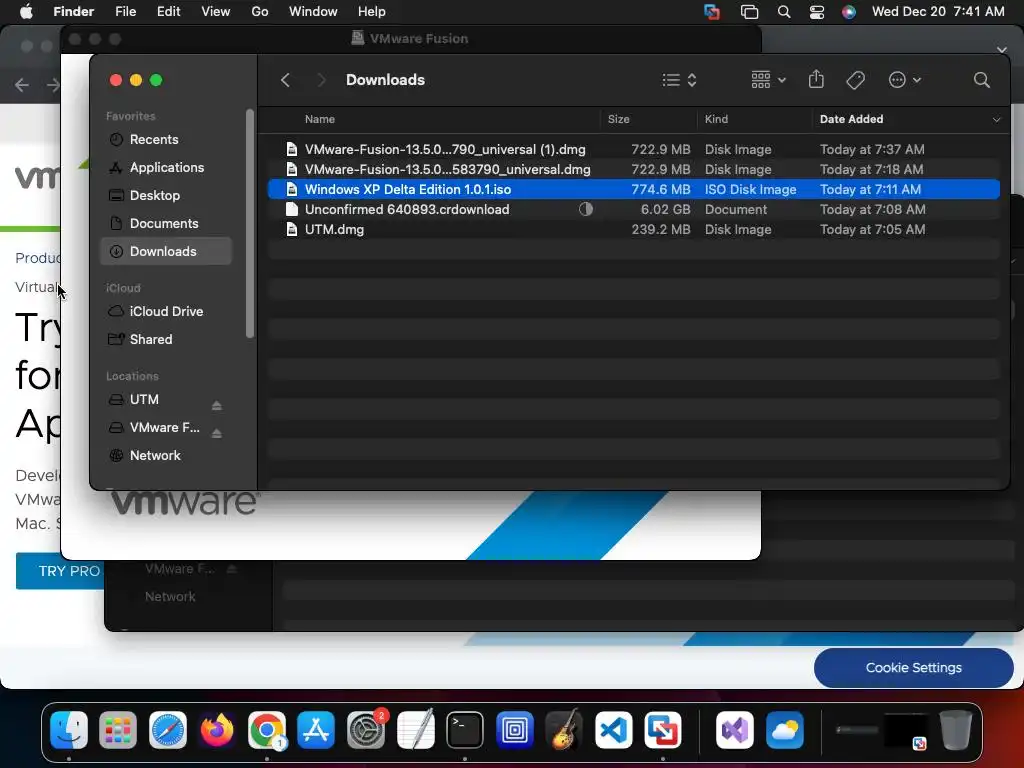Viewport: 1024px width, 768px height.
Task: Open VMware Fusion from the Dock
Action: [x=663, y=729]
